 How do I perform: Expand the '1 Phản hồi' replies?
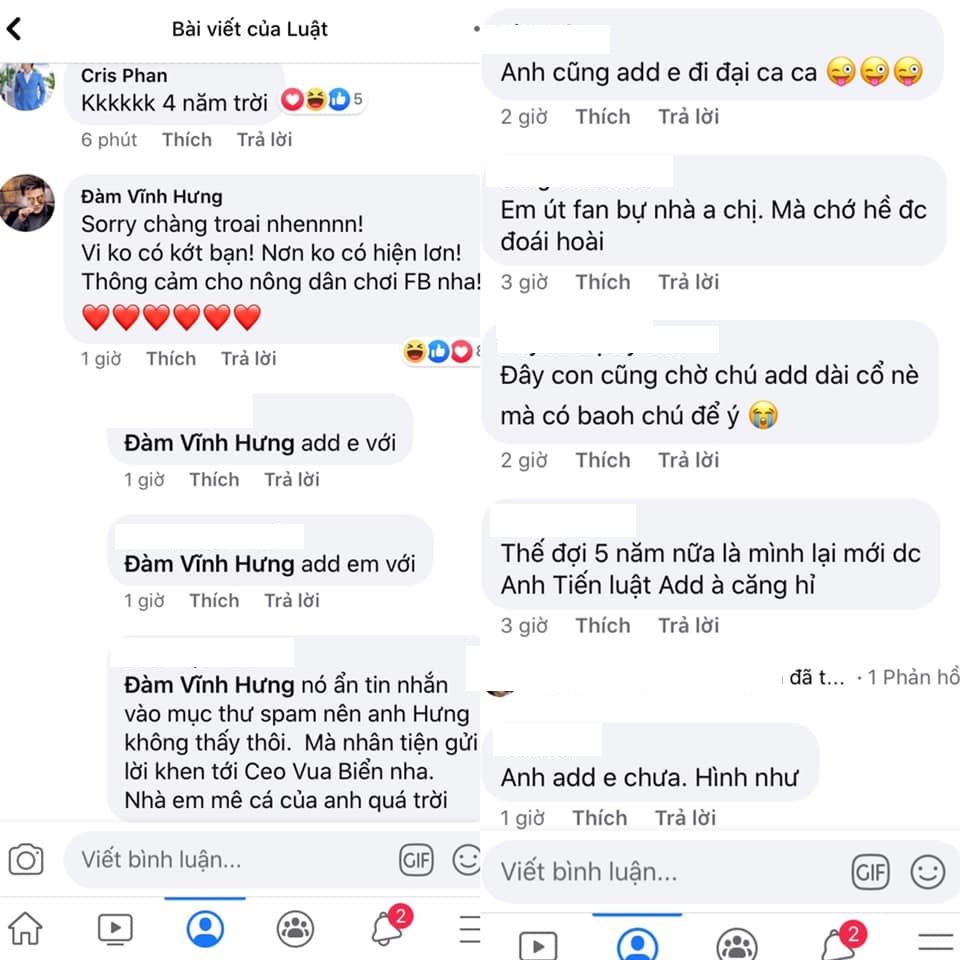[x=913, y=677]
